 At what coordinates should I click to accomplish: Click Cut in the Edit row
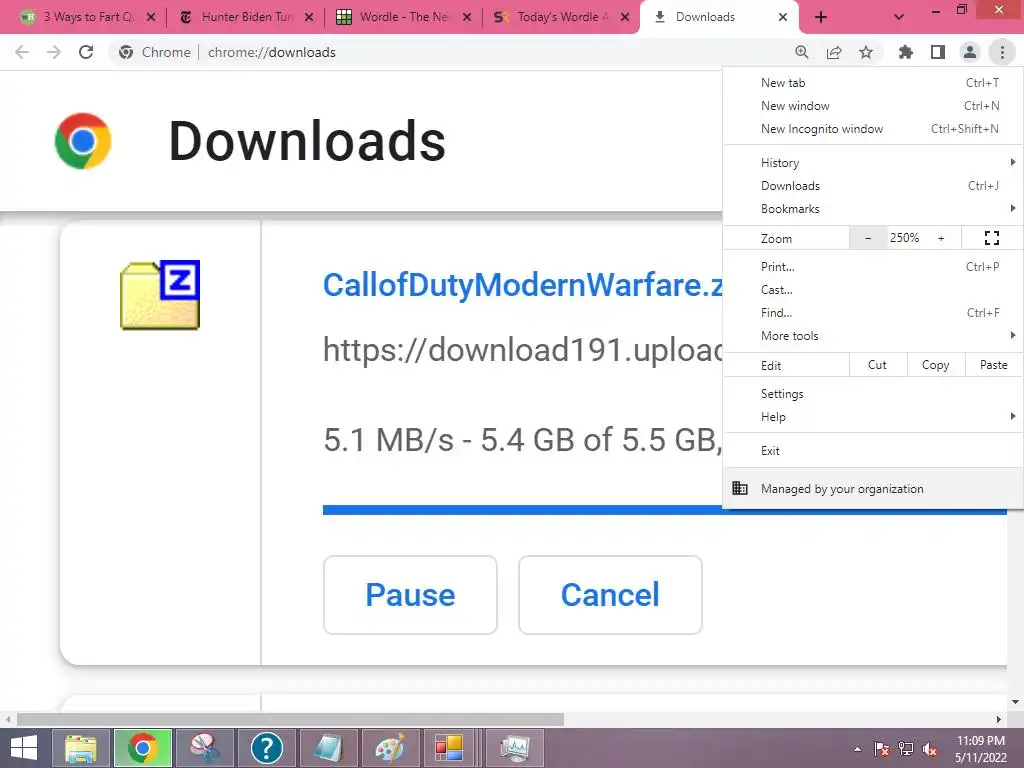click(878, 365)
